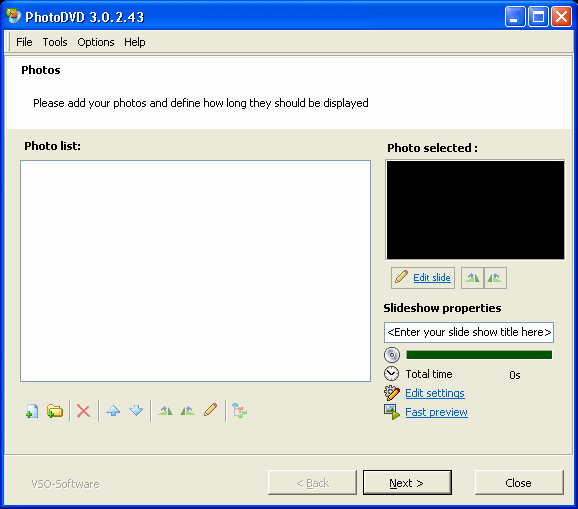
Task: Rotate right button beside Edit slide
Action: (495, 278)
